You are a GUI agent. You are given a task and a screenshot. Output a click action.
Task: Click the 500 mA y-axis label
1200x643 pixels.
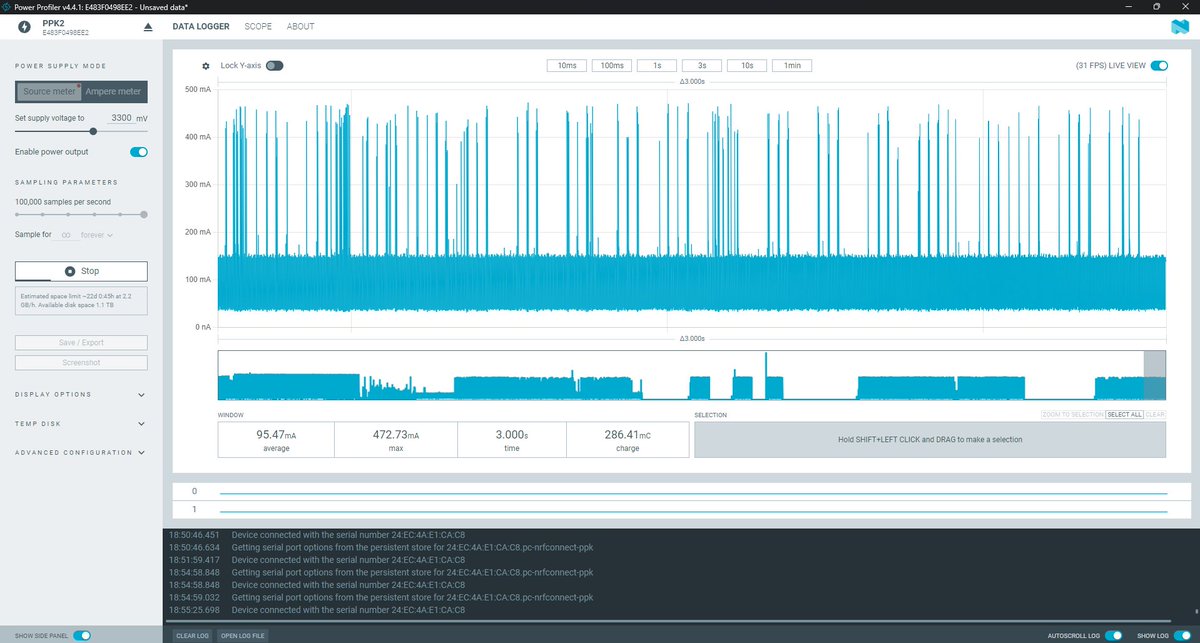click(x=198, y=90)
